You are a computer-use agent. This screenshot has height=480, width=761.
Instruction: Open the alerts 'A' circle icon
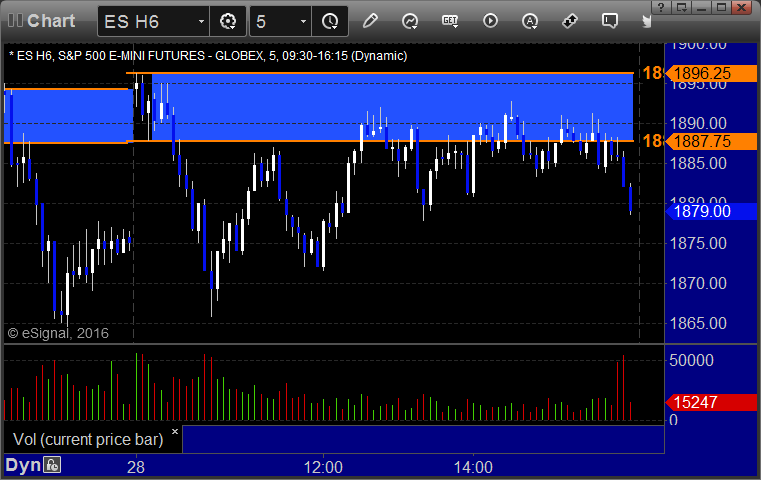[529, 21]
